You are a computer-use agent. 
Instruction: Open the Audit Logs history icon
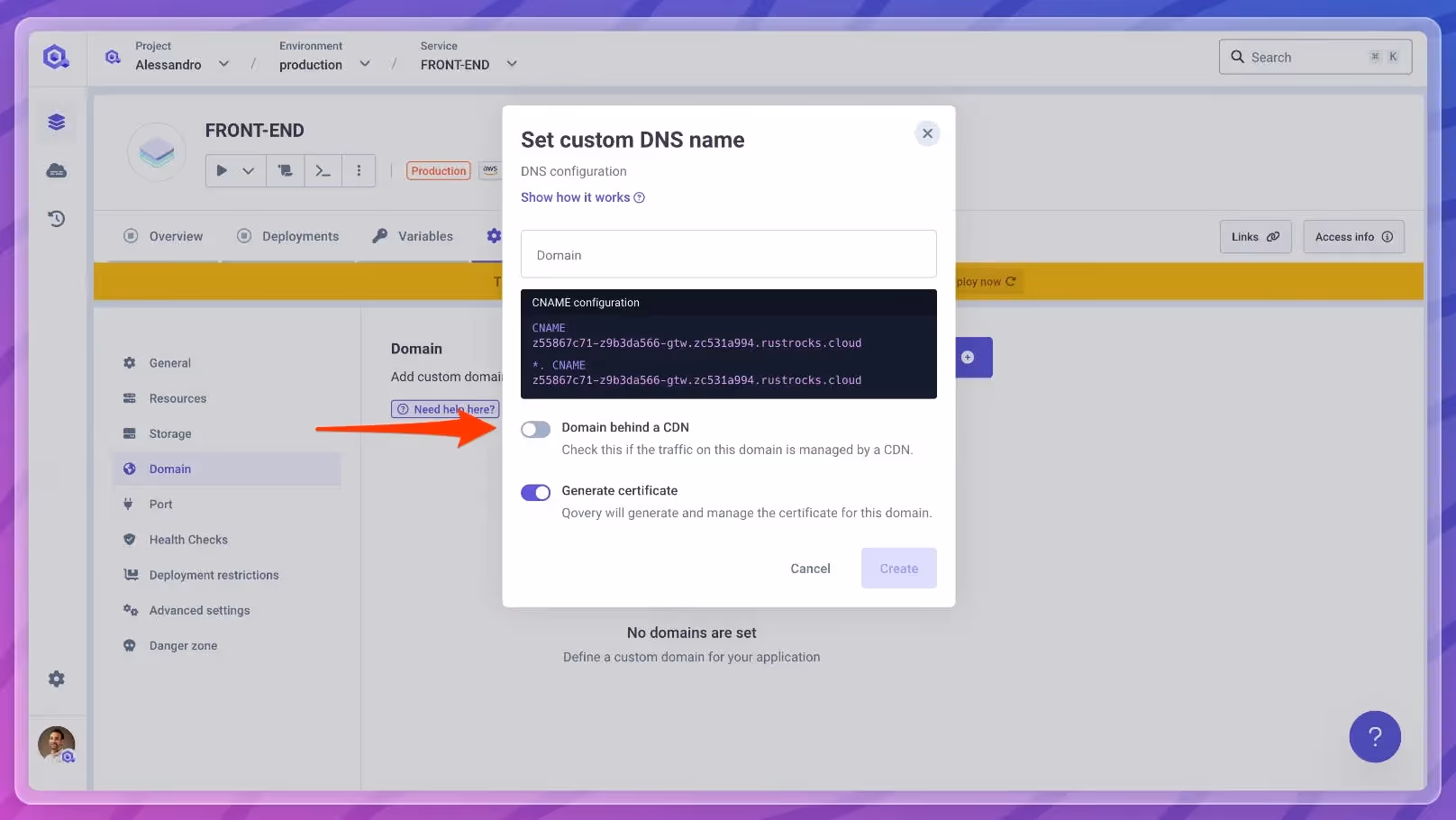point(56,218)
